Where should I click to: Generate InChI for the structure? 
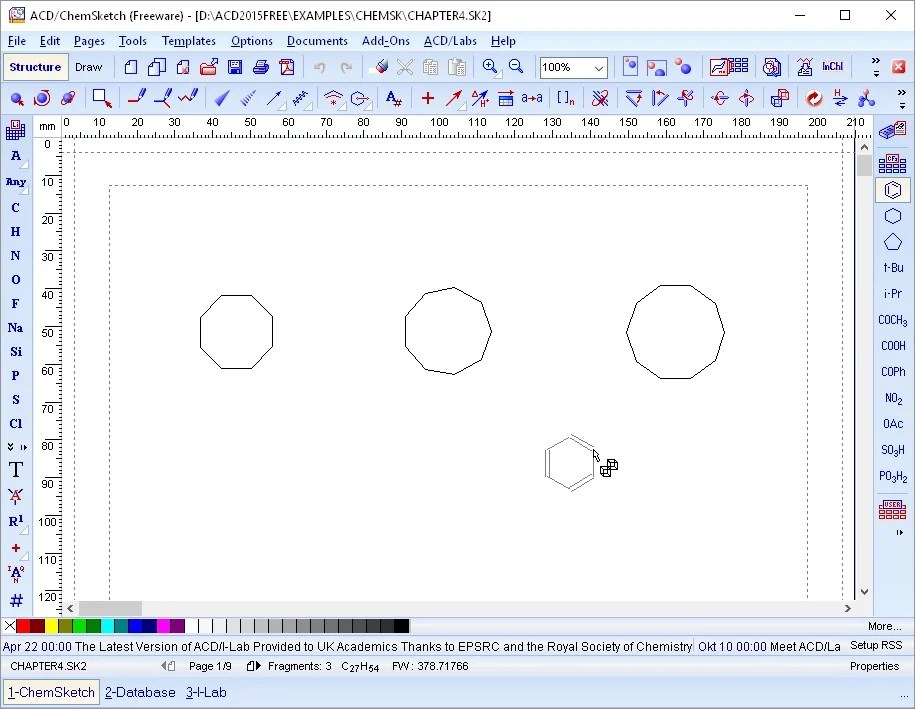coord(831,66)
